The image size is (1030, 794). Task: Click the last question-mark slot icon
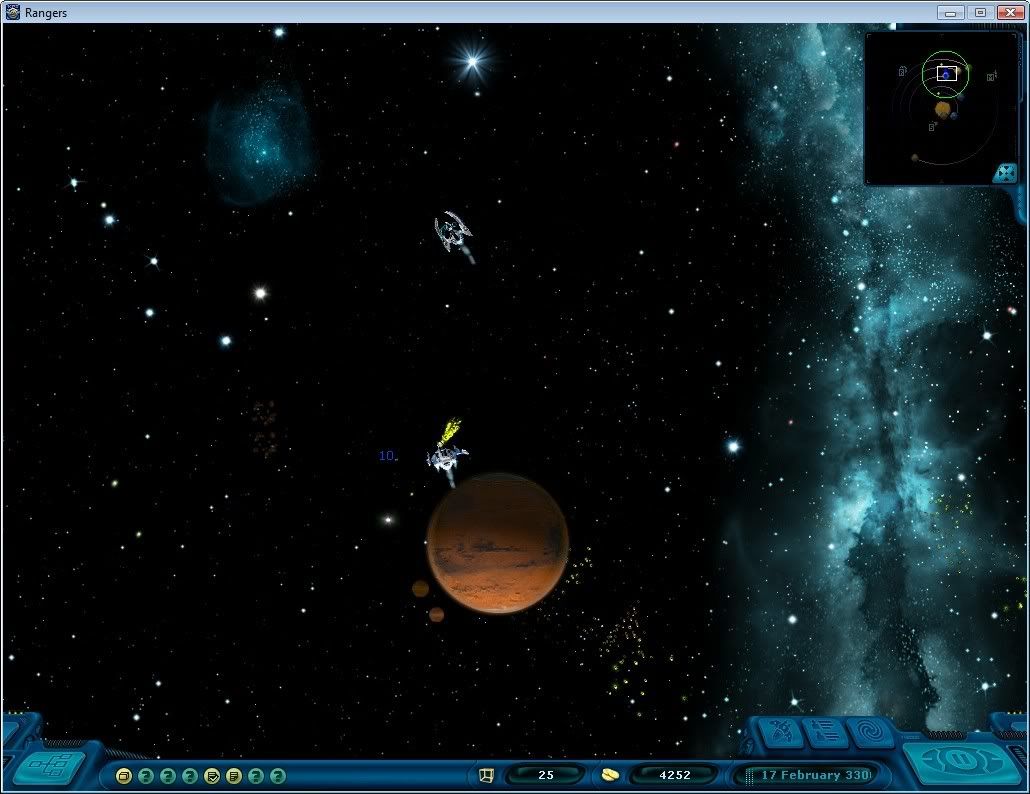coord(278,776)
